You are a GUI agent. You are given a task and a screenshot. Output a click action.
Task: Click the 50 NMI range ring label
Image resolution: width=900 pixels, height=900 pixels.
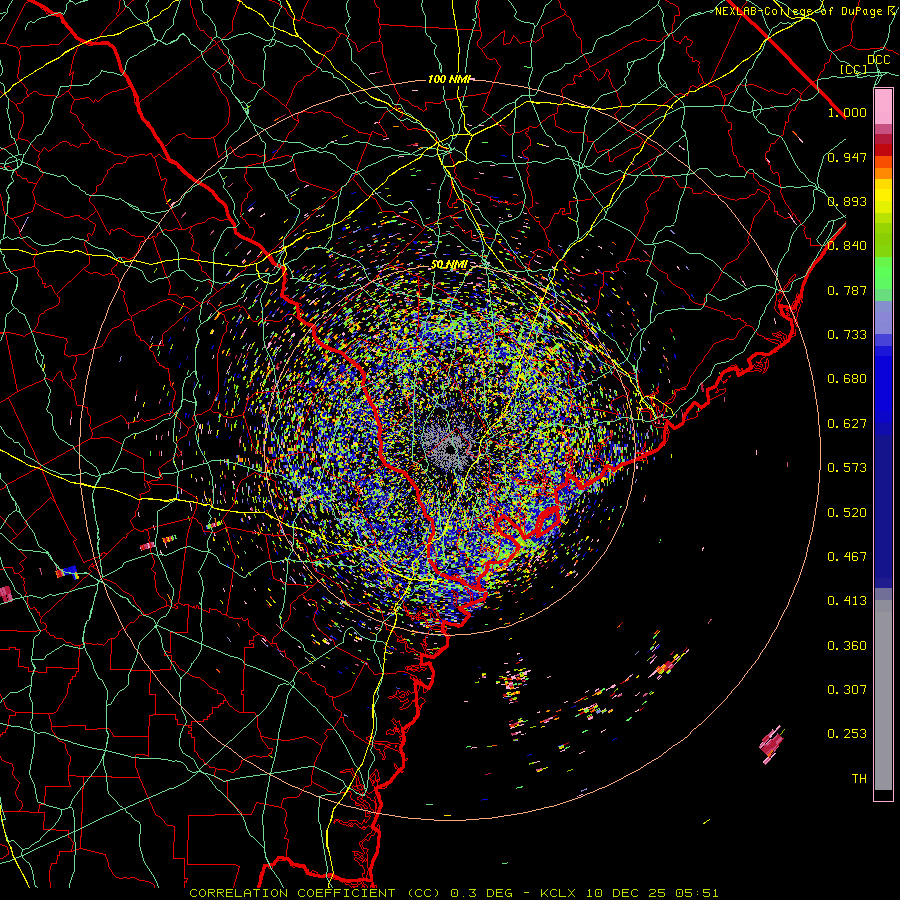pyautogui.click(x=449, y=265)
